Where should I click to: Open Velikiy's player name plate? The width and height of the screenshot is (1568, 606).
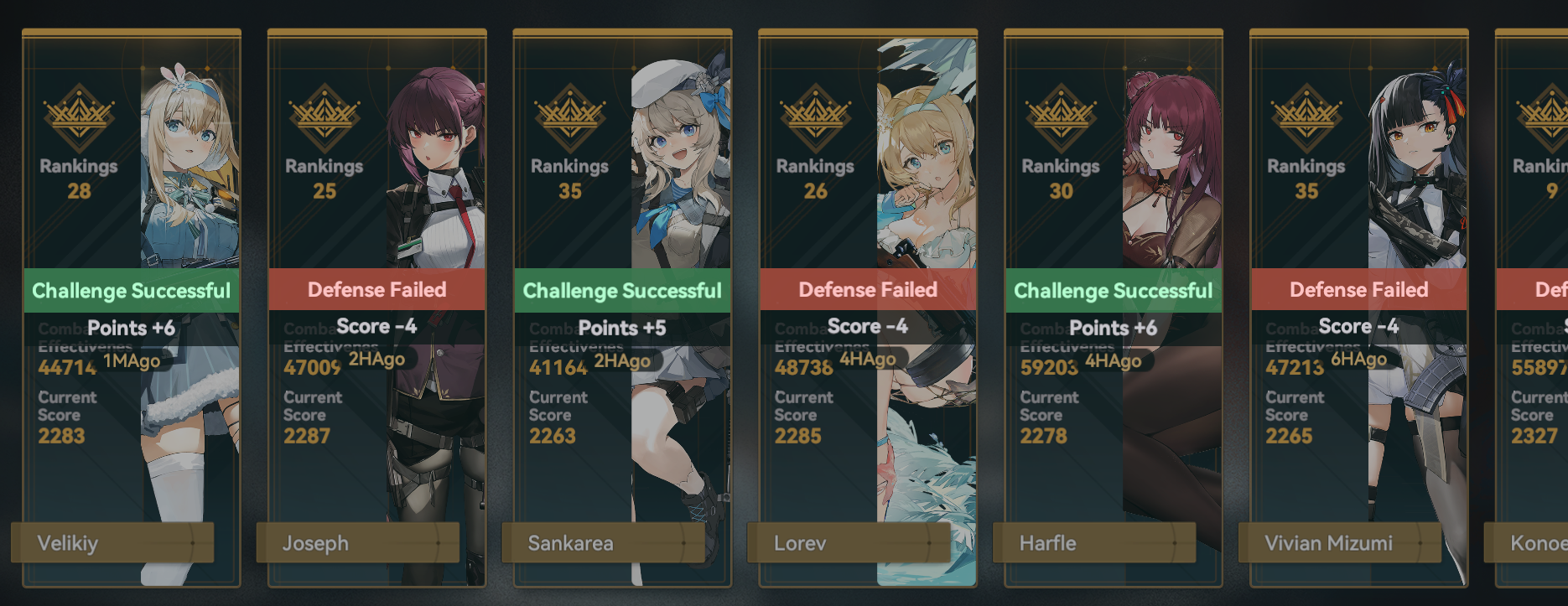pos(112,543)
